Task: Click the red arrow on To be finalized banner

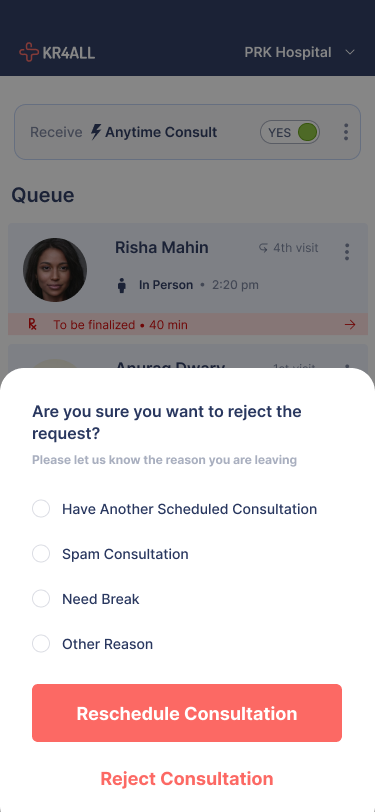Action: [350, 325]
